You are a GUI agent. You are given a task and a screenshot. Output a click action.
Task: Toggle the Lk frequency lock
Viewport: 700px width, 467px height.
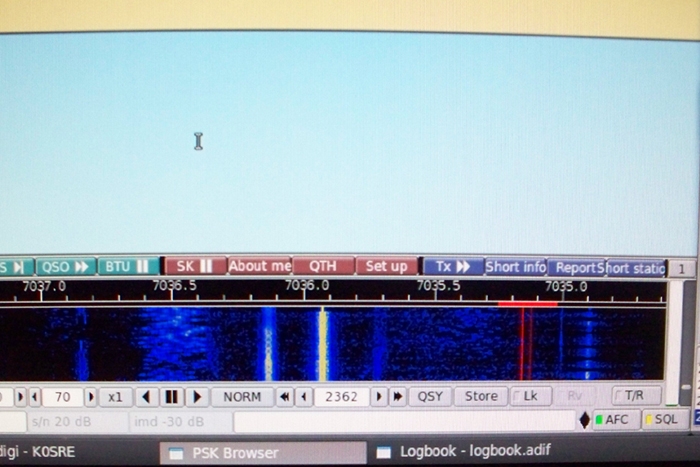(x=528, y=397)
